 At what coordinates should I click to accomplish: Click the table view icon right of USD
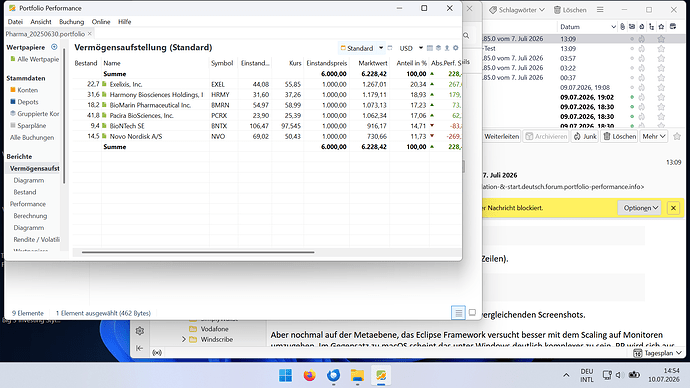pos(430,48)
